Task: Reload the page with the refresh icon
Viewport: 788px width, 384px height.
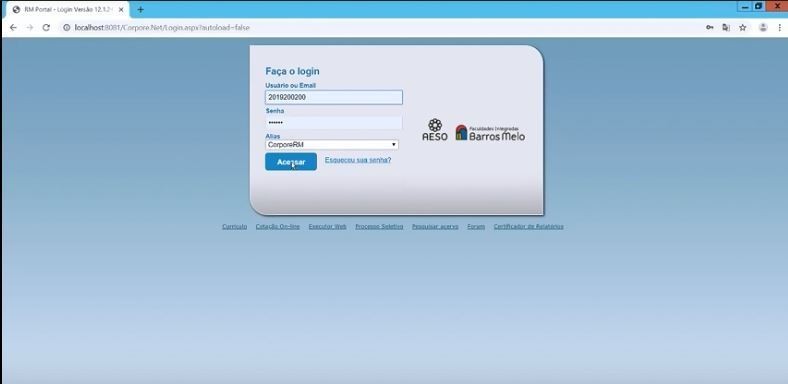Action: pos(46,28)
